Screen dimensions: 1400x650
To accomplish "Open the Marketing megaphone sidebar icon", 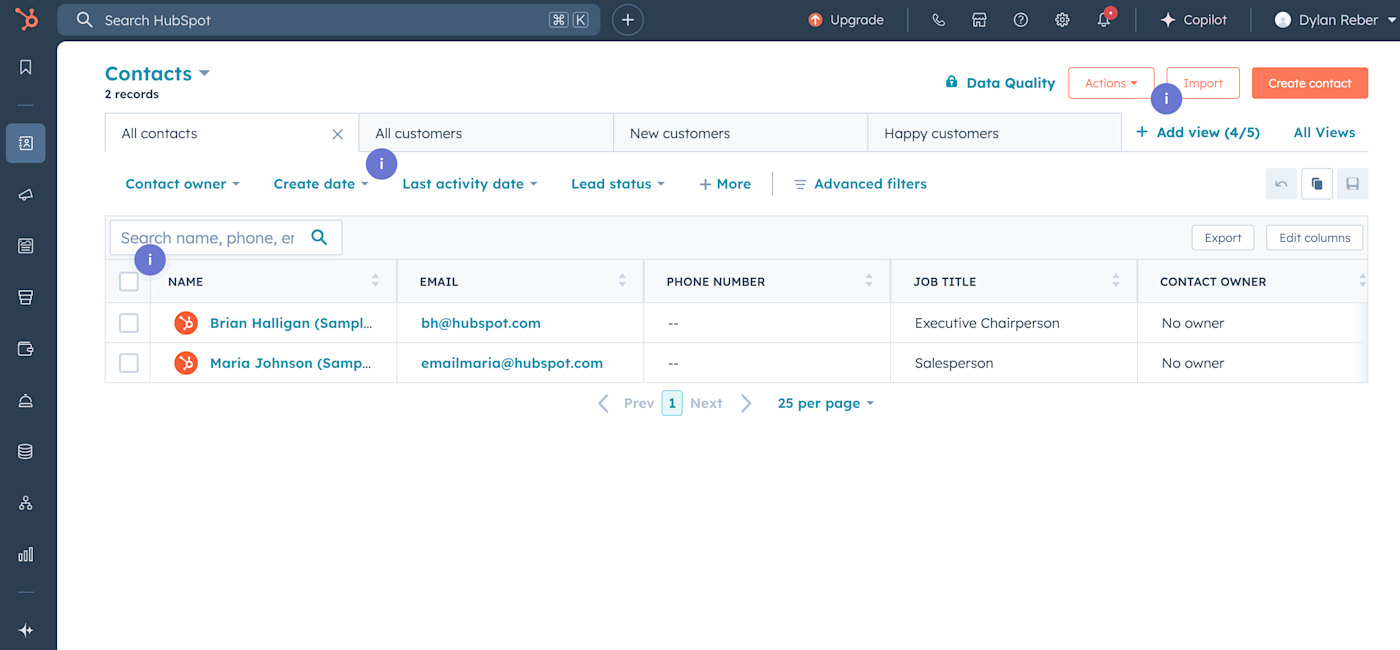I will (x=26, y=195).
